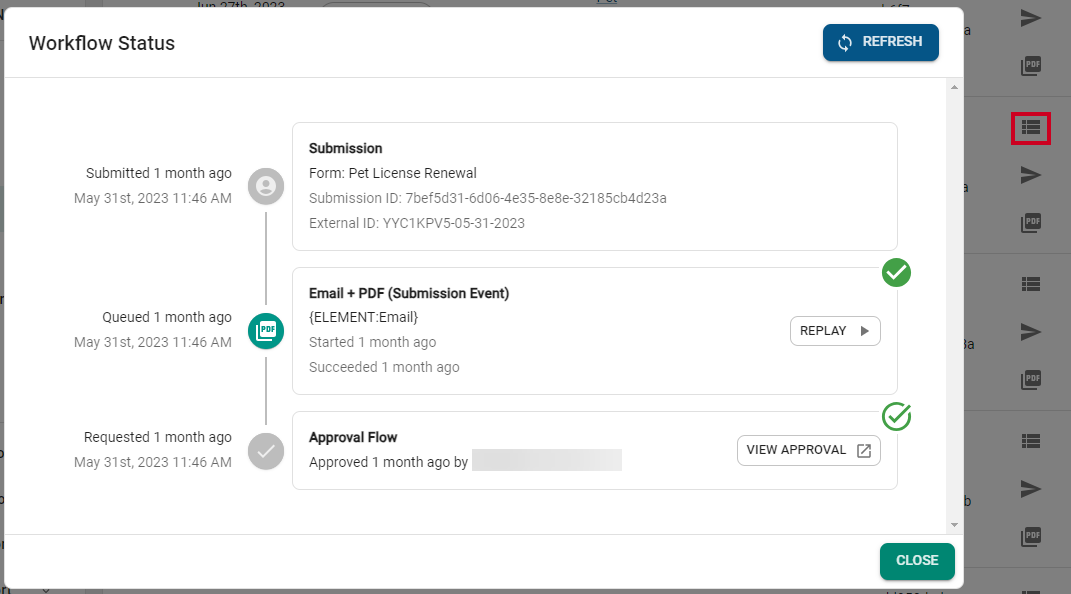Click the redacted approver name field
This screenshot has width=1071, height=594.
tap(546, 460)
